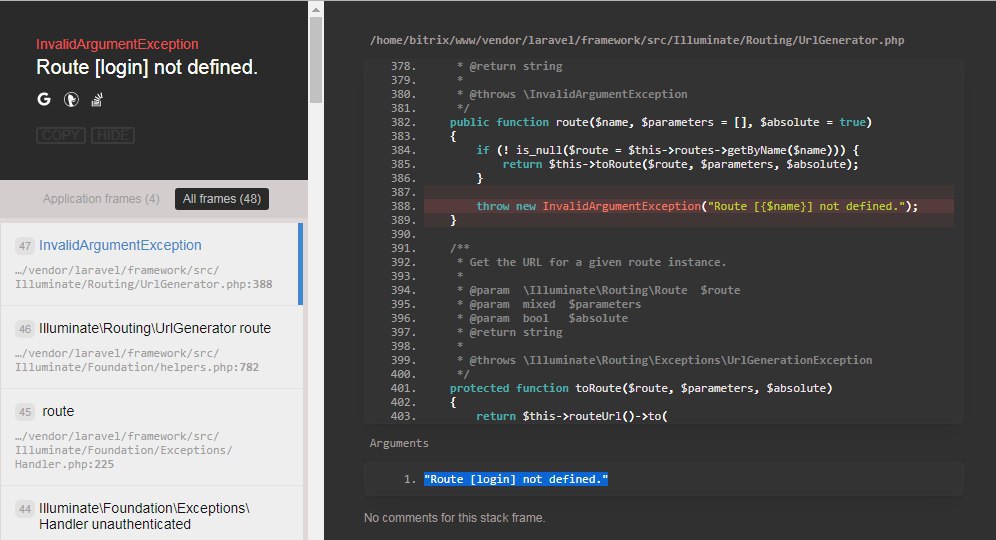Click code line 385 return toRoute
This screenshot has width=996, height=540.
click(x=680, y=164)
